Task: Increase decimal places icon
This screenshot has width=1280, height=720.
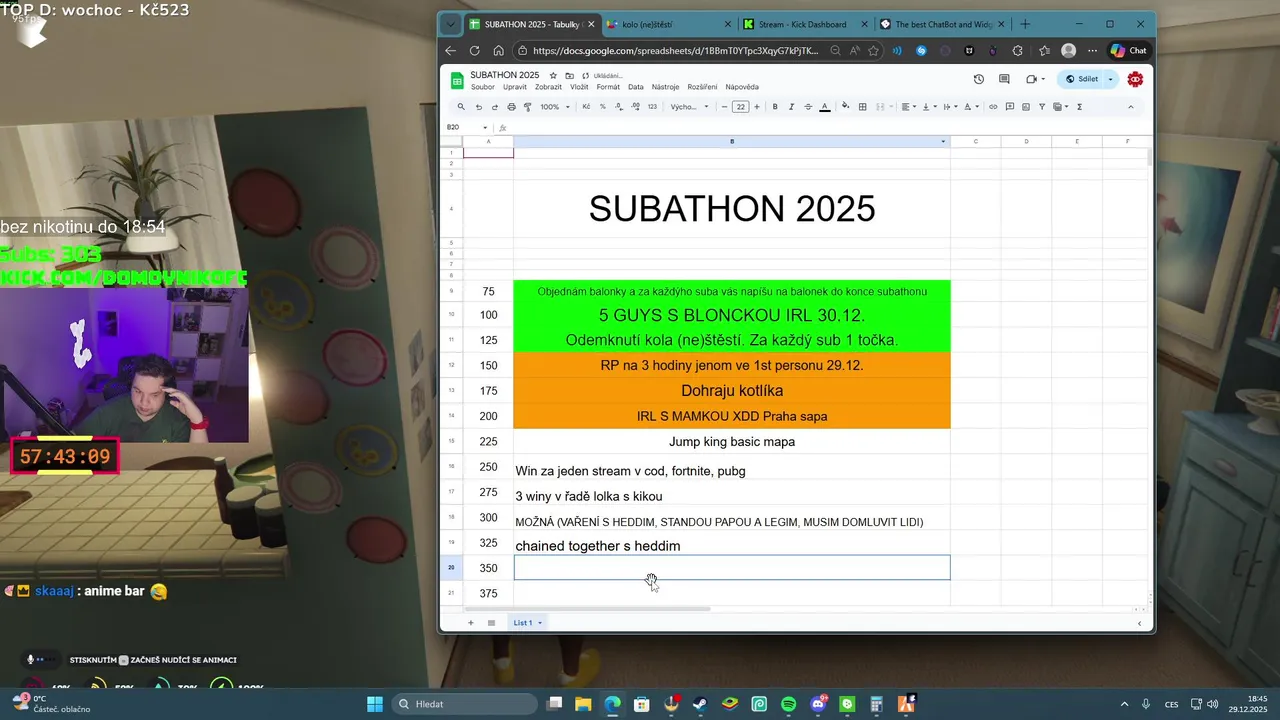Action: click(635, 107)
